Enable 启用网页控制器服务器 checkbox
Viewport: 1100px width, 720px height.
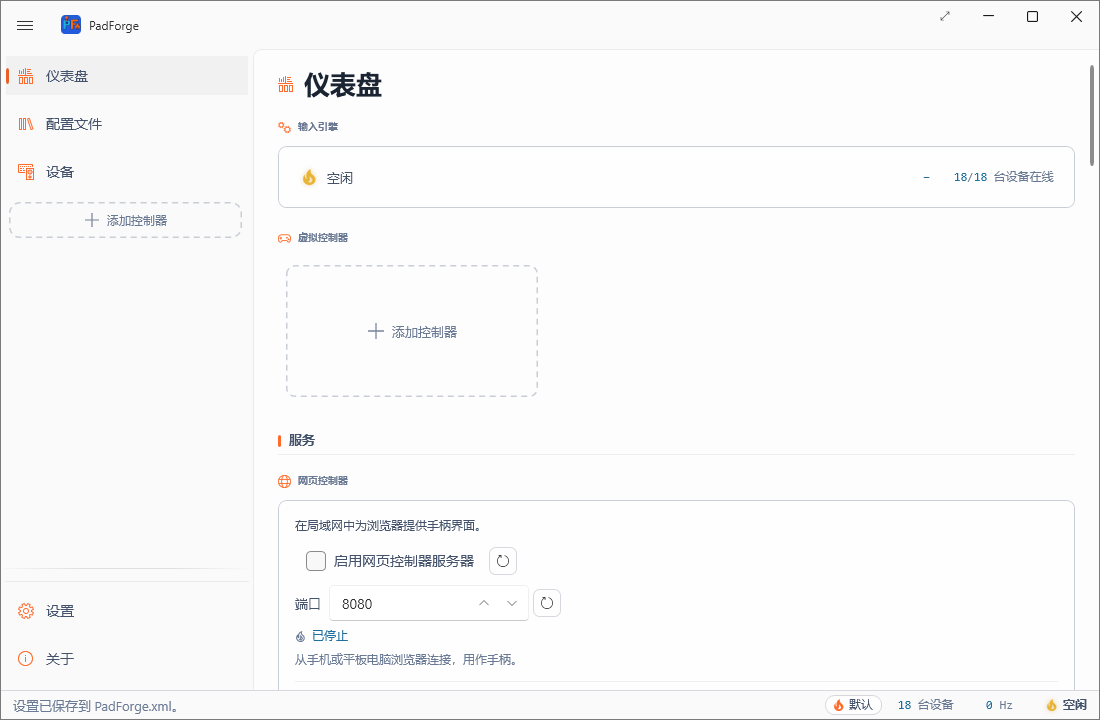(x=316, y=561)
